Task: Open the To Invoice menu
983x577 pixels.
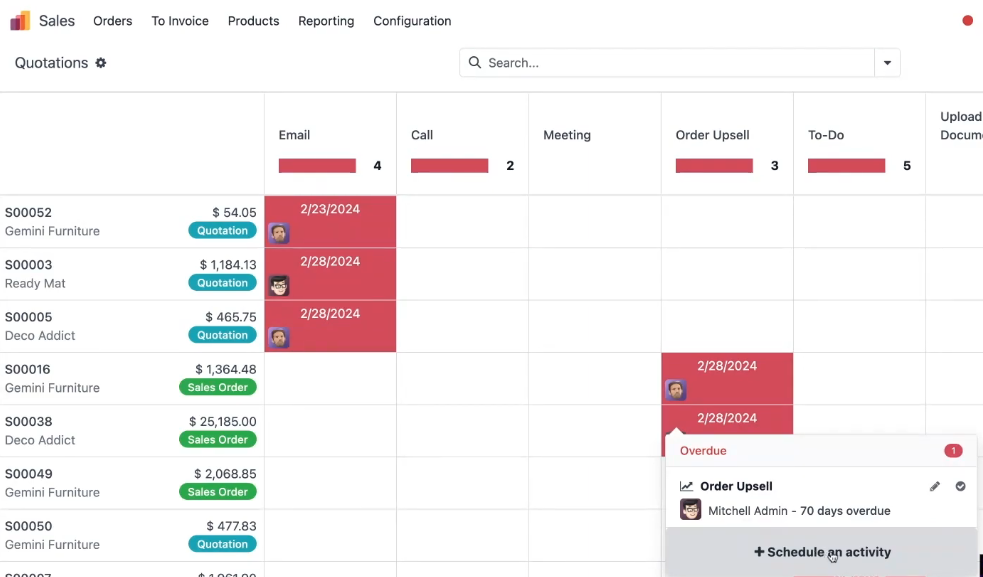Action: coord(180,21)
